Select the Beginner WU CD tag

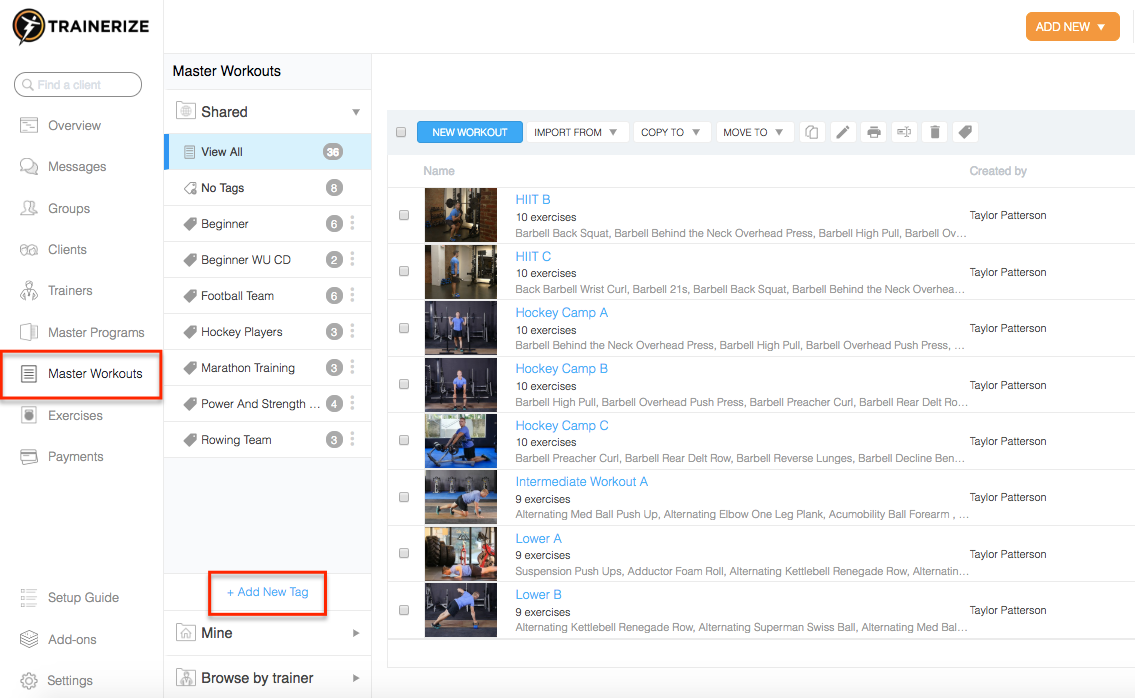[268, 259]
